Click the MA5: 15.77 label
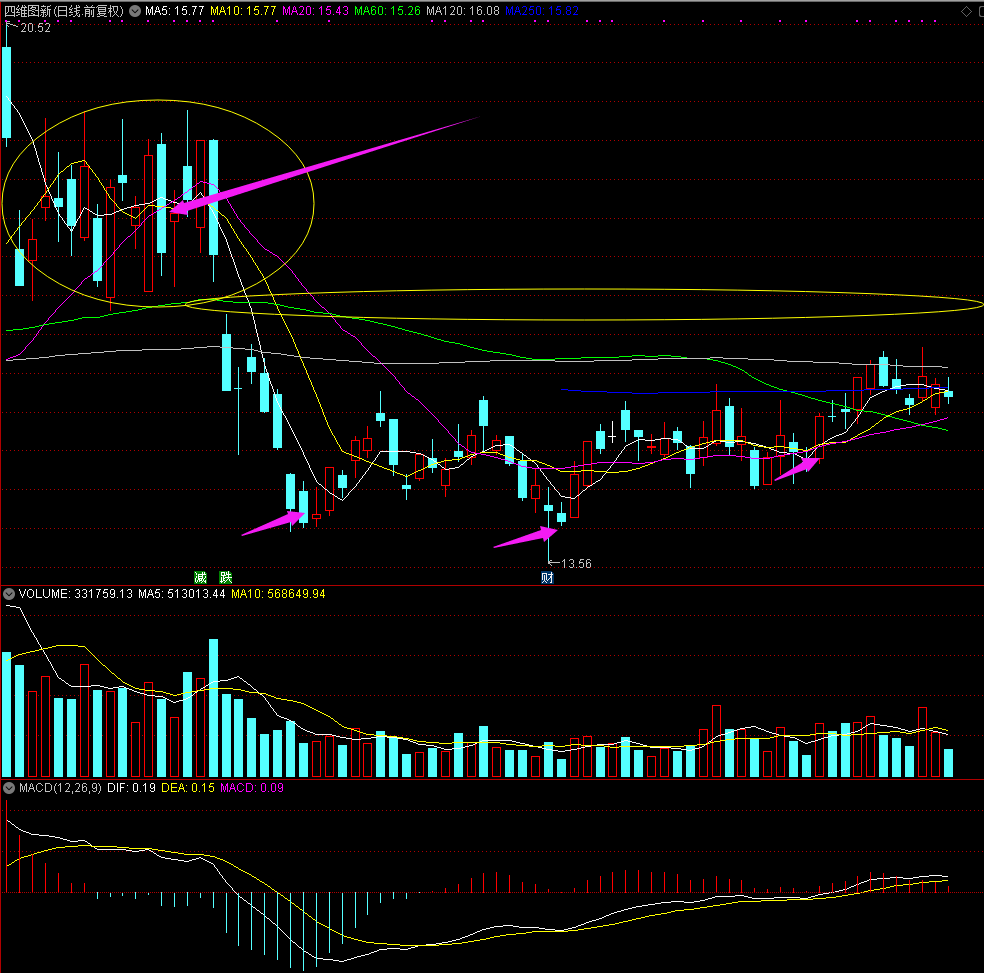 (x=174, y=11)
